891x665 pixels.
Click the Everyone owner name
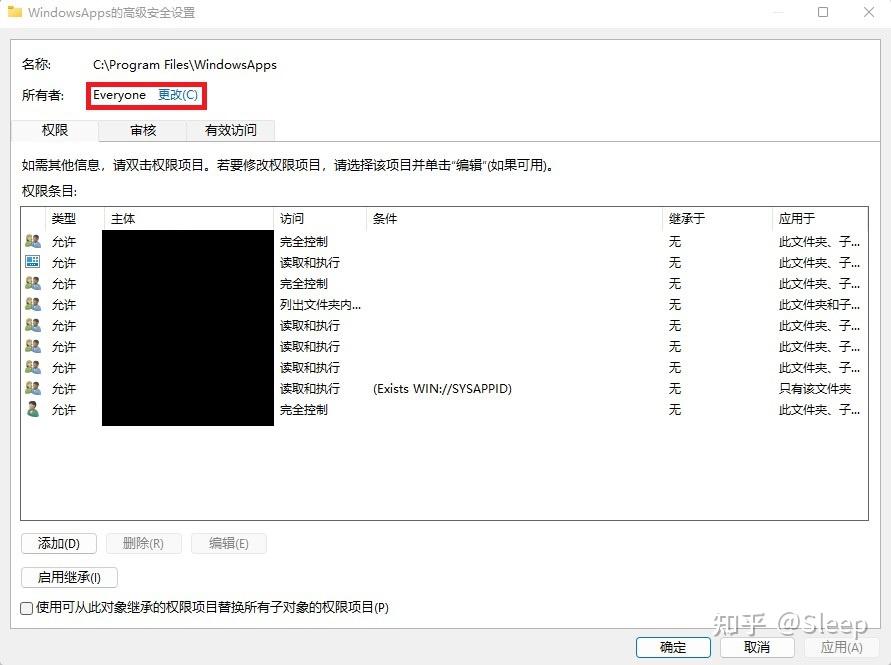coord(119,95)
